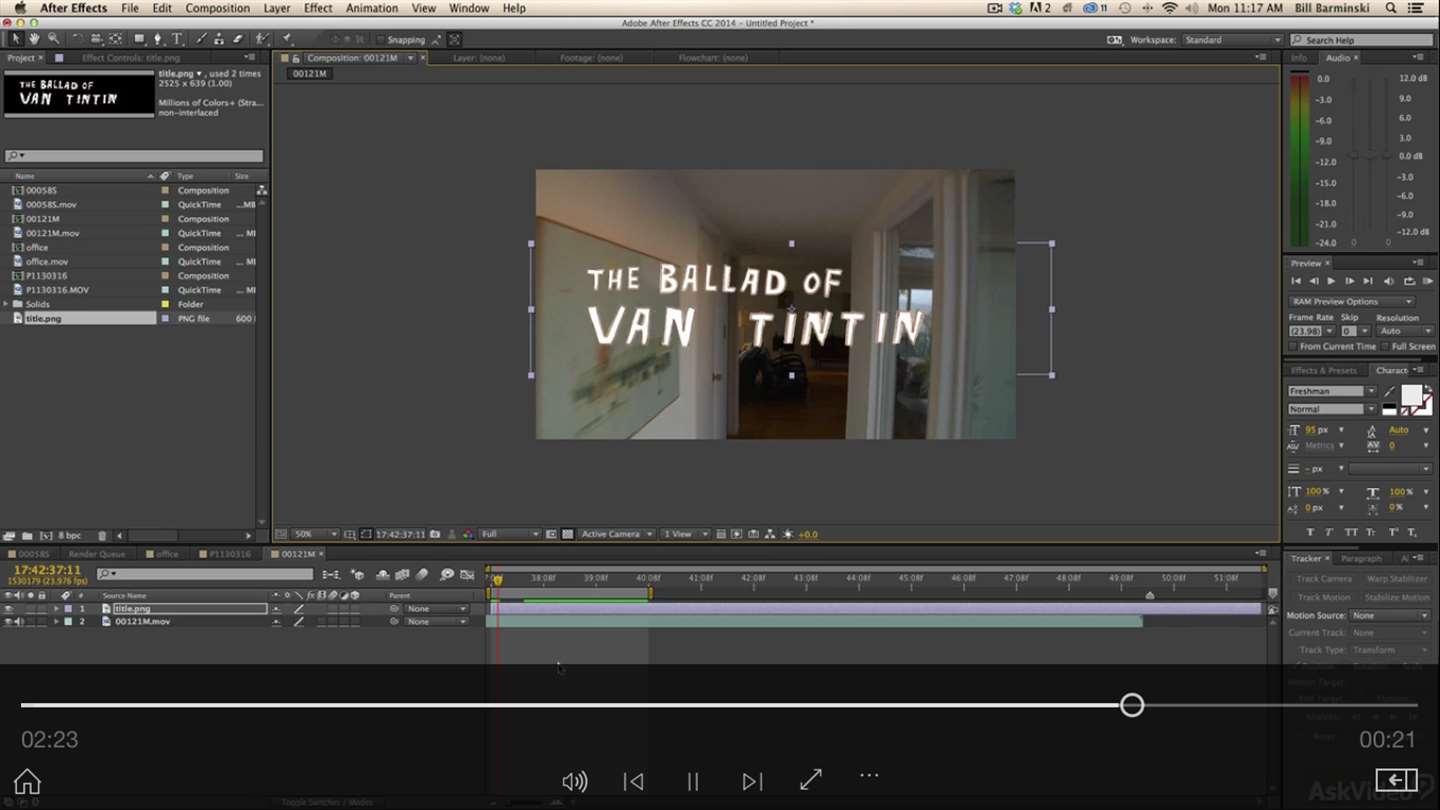Pause the video player
Screen dimensions: 1440x810
click(x=692, y=781)
